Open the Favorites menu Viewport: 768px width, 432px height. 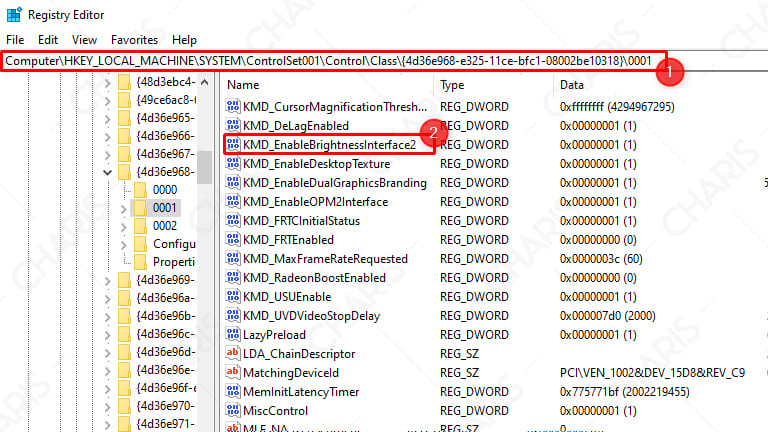click(x=134, y=39)
